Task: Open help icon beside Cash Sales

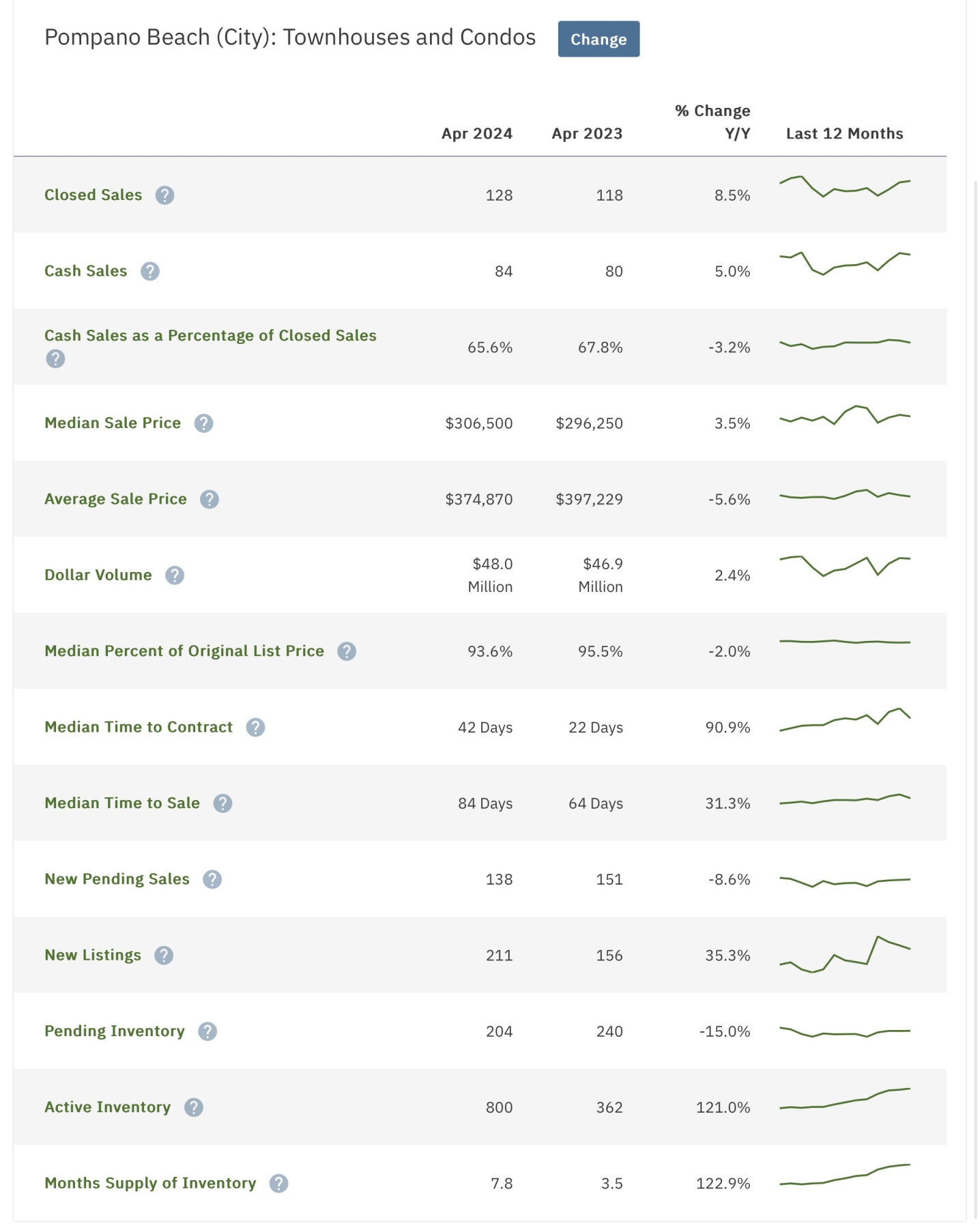Action: (x=150, y=272)
